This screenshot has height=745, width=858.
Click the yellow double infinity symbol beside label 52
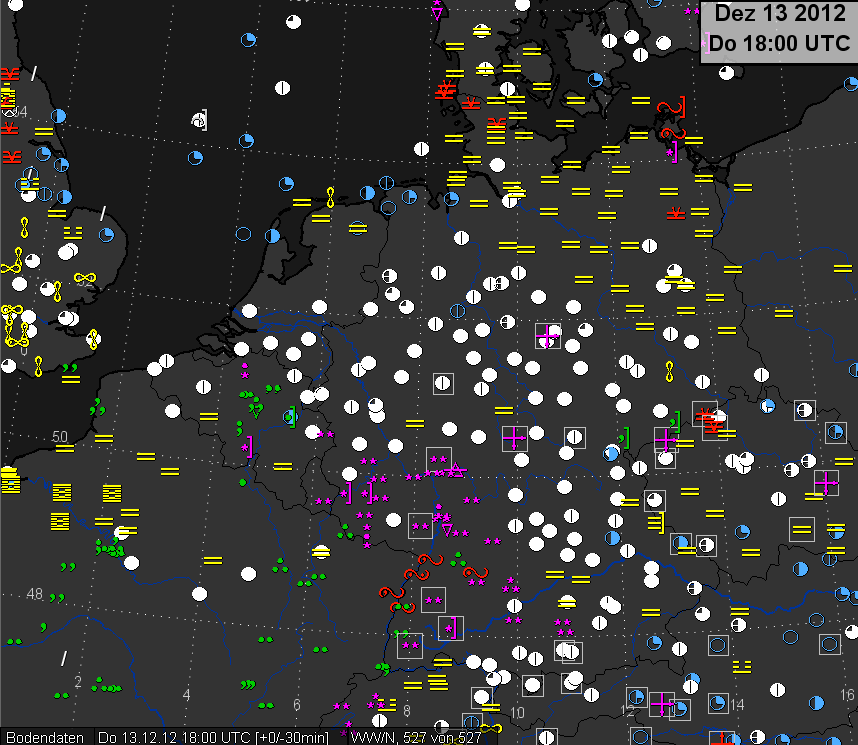click(x=85, y=278)
